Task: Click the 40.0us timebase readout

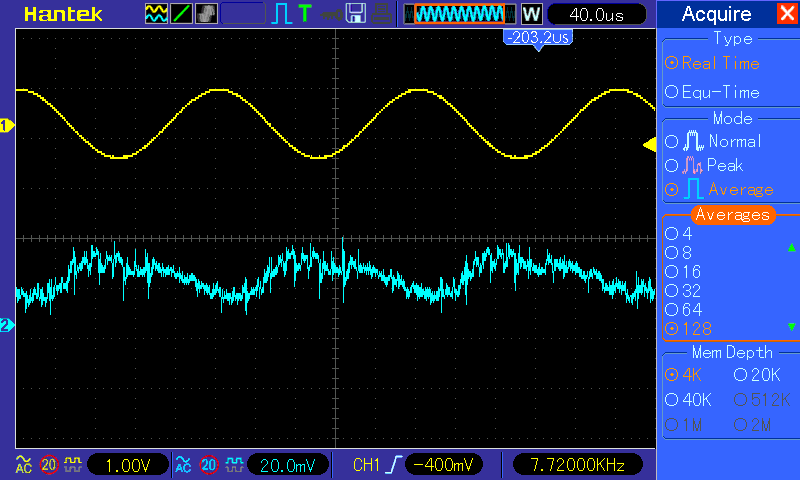Action: pos(596,14)
